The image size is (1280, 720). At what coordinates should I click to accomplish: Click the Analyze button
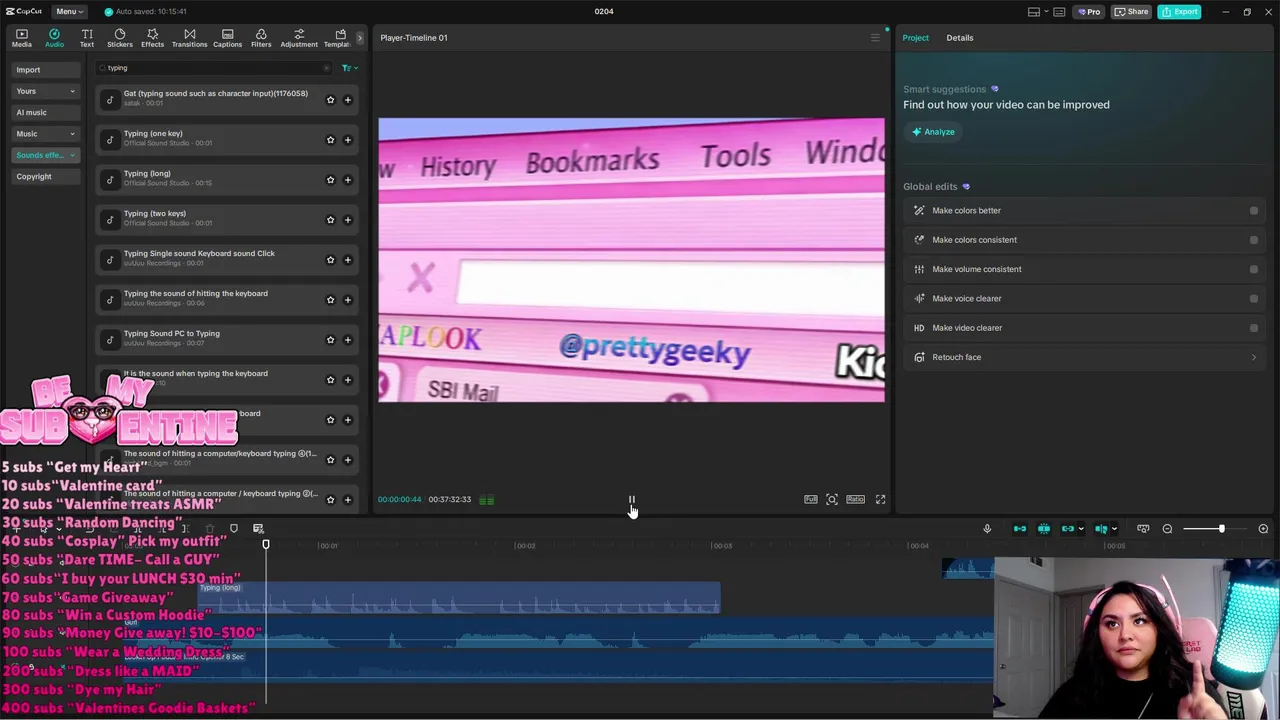(932, 132)
